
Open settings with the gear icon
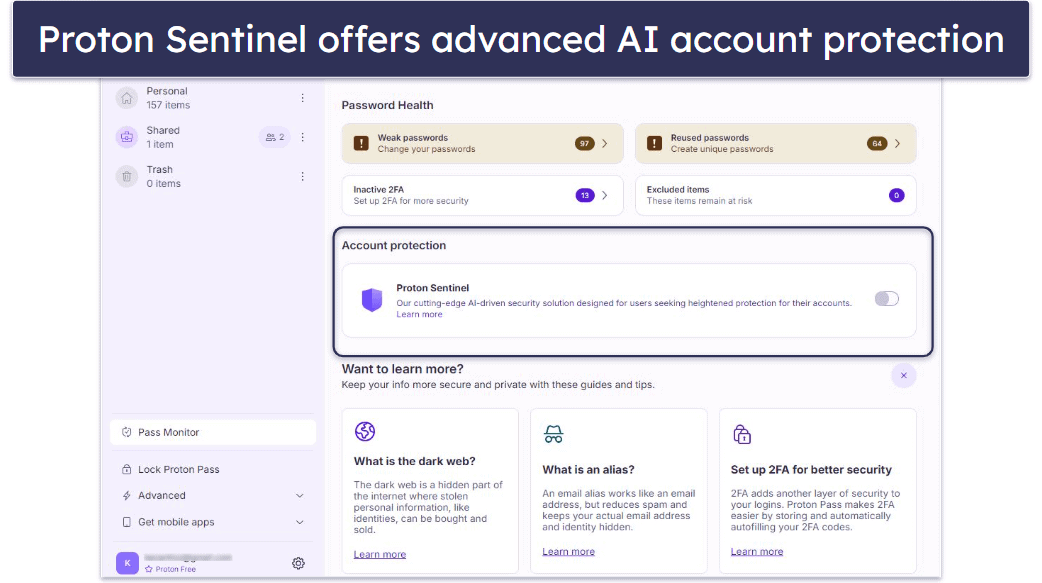pyautogui.click(x=298, y=563)
